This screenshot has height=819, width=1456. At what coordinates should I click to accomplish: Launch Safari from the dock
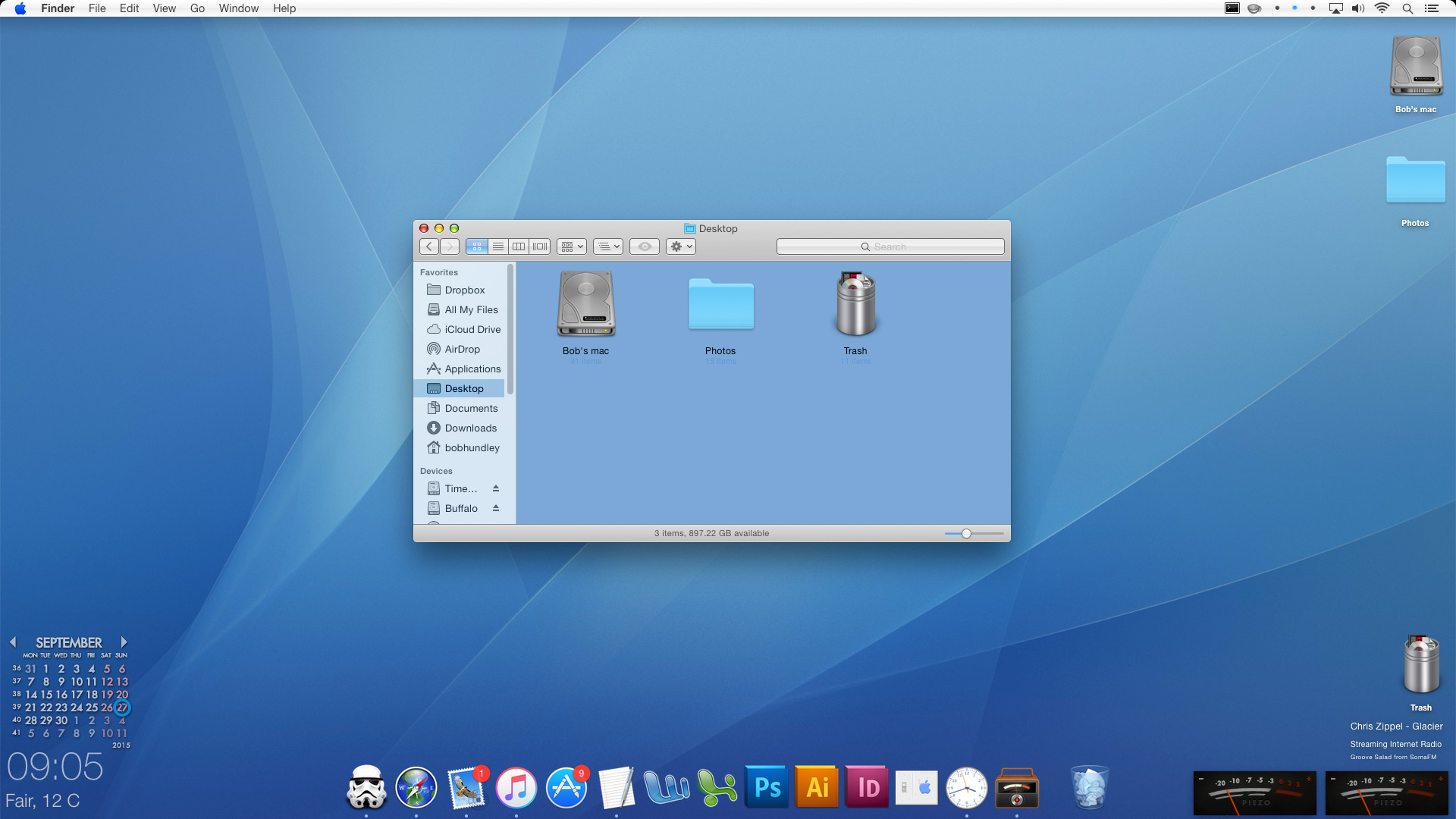416,787
